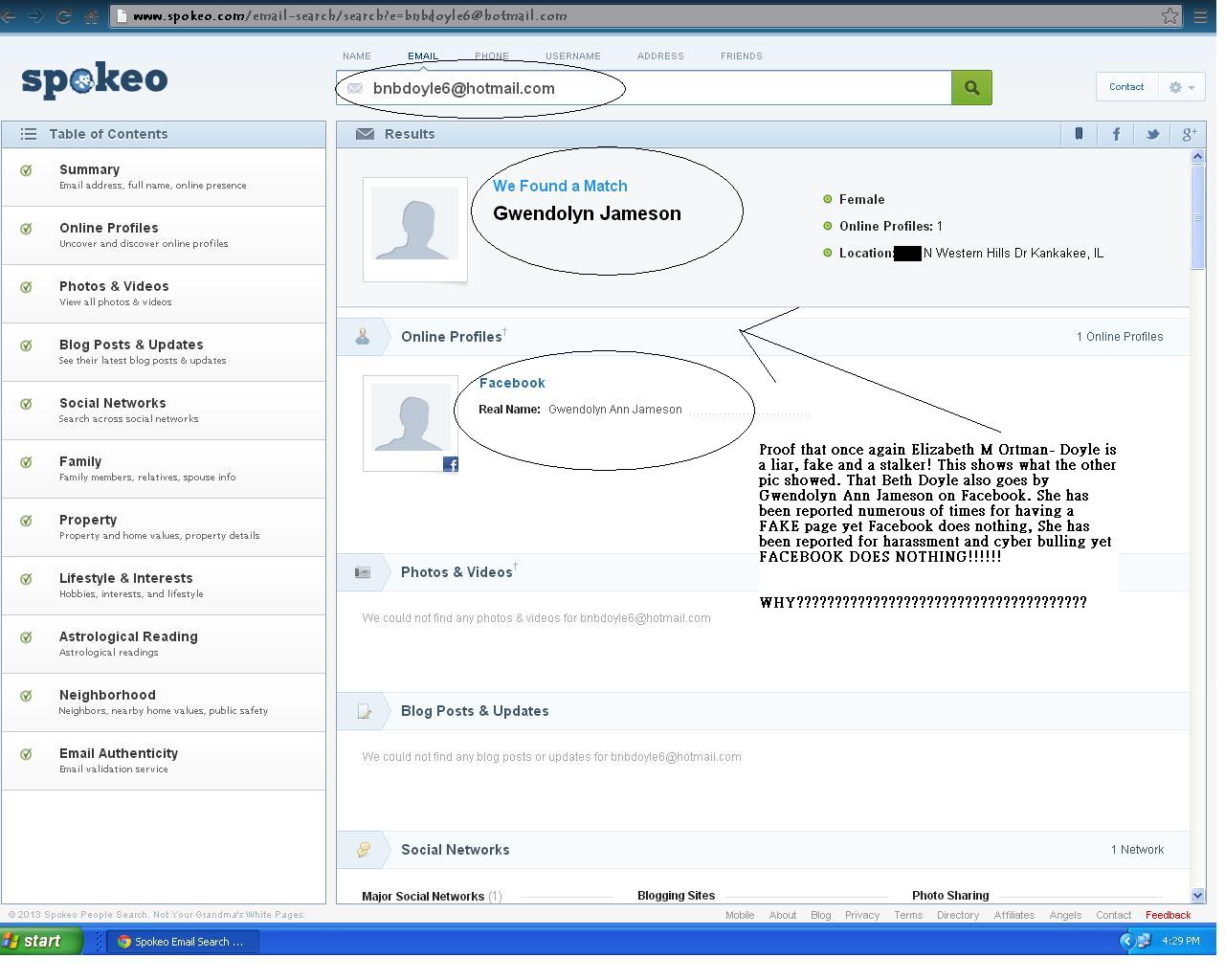The image size is (1225, 980).
Task: Open the Feedback footer link
Action: 1169,915
